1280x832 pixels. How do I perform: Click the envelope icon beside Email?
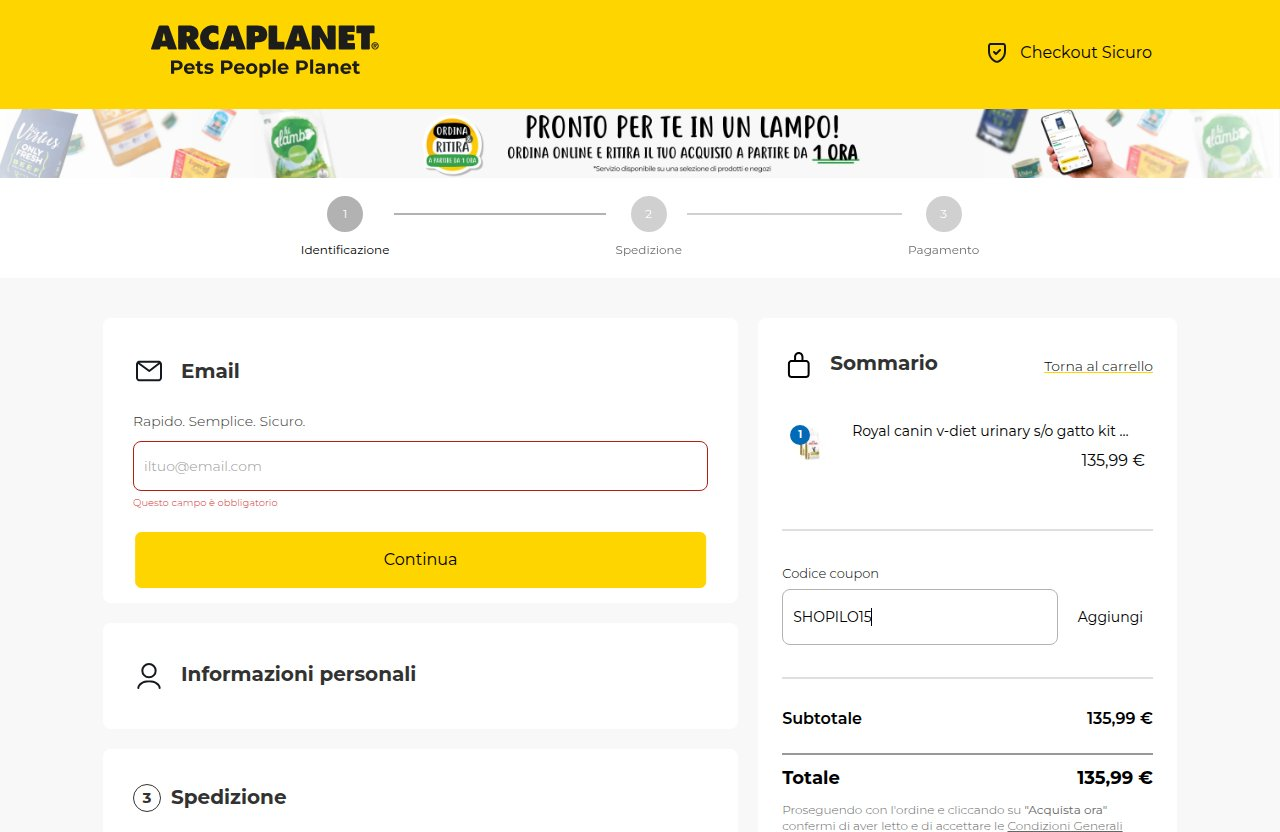pyautogui.click(x=149, y=371)
